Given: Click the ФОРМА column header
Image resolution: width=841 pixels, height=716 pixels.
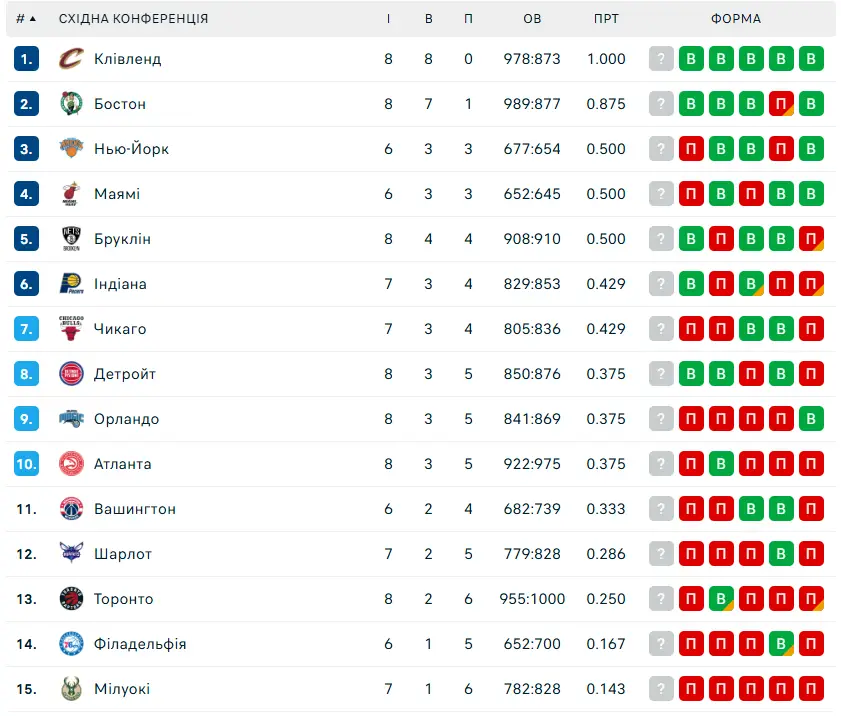Looking at the screenshot, I should pyautogui.click(x=736, y=19).
